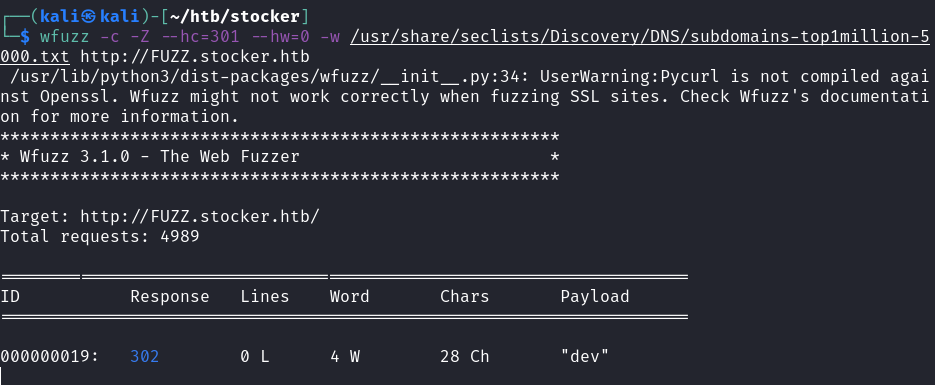
Task: Click the kali@kali prompt username
Action: [x=80, y=17]
